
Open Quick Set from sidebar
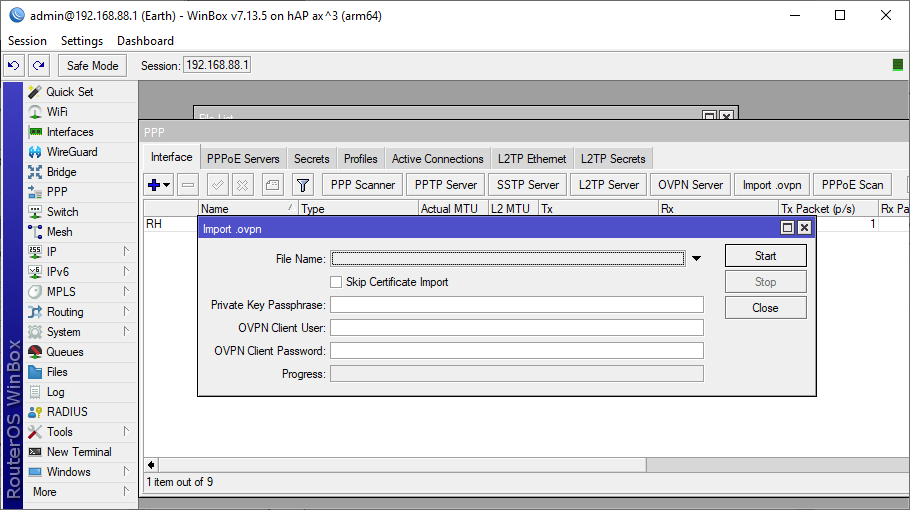(69, 92)
